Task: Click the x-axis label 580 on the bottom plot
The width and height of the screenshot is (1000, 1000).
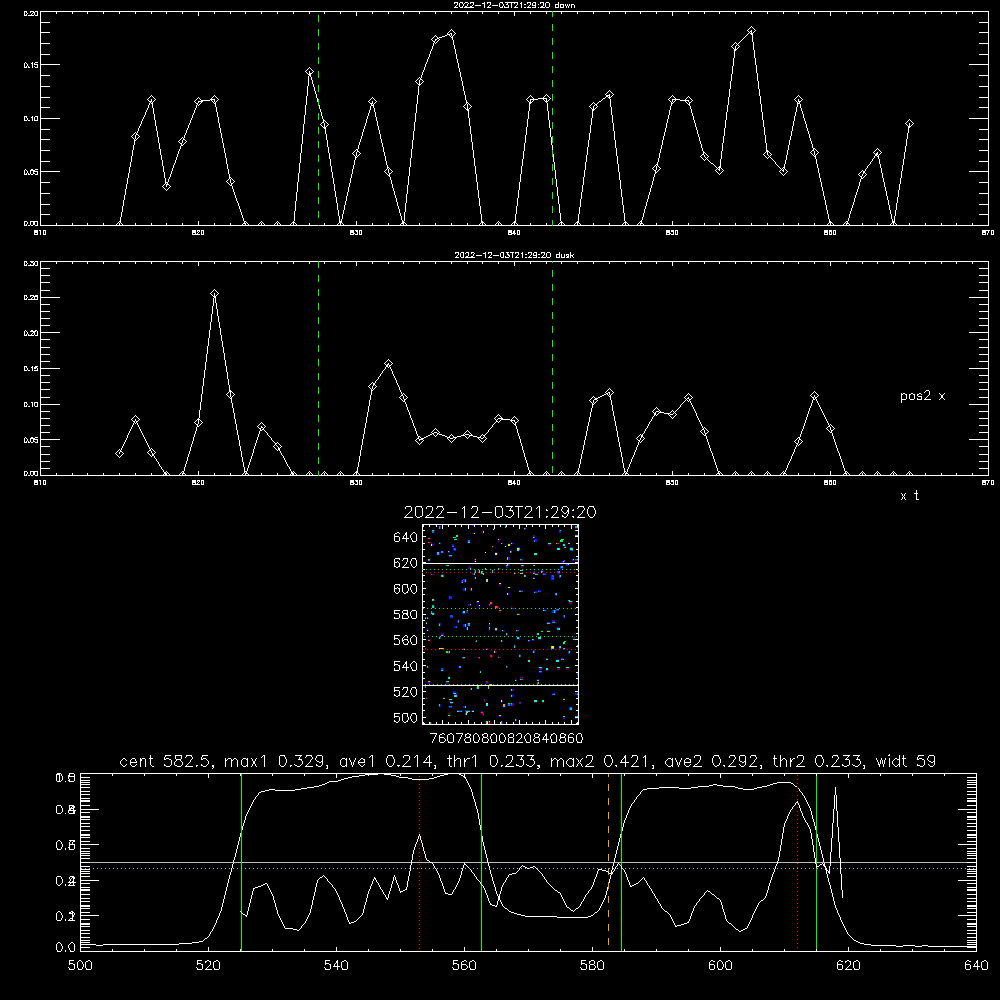Action: 592,966
